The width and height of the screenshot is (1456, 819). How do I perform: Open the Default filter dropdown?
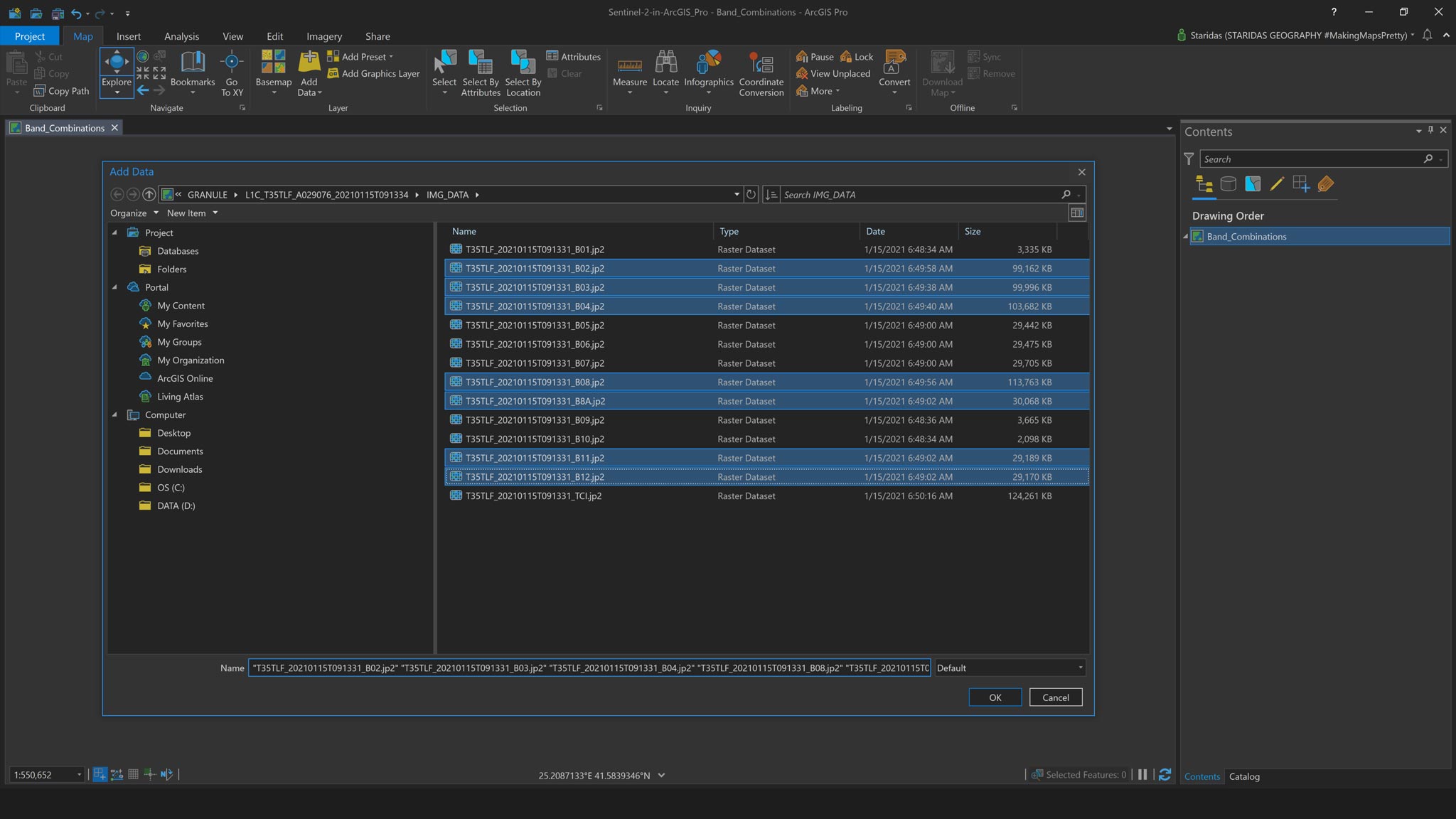point(1010,668)
